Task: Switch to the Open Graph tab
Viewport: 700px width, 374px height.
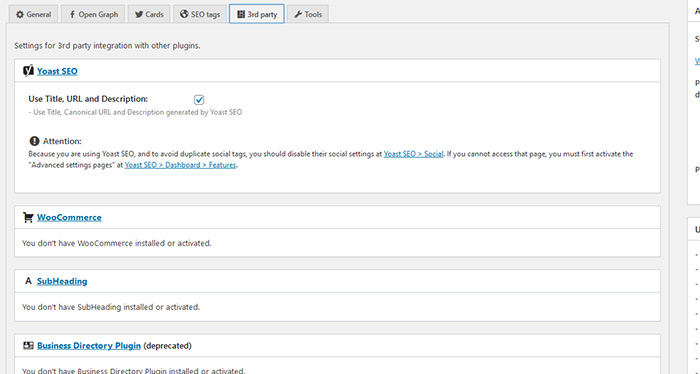Action: pyautogui.click(x=93, y=14)
